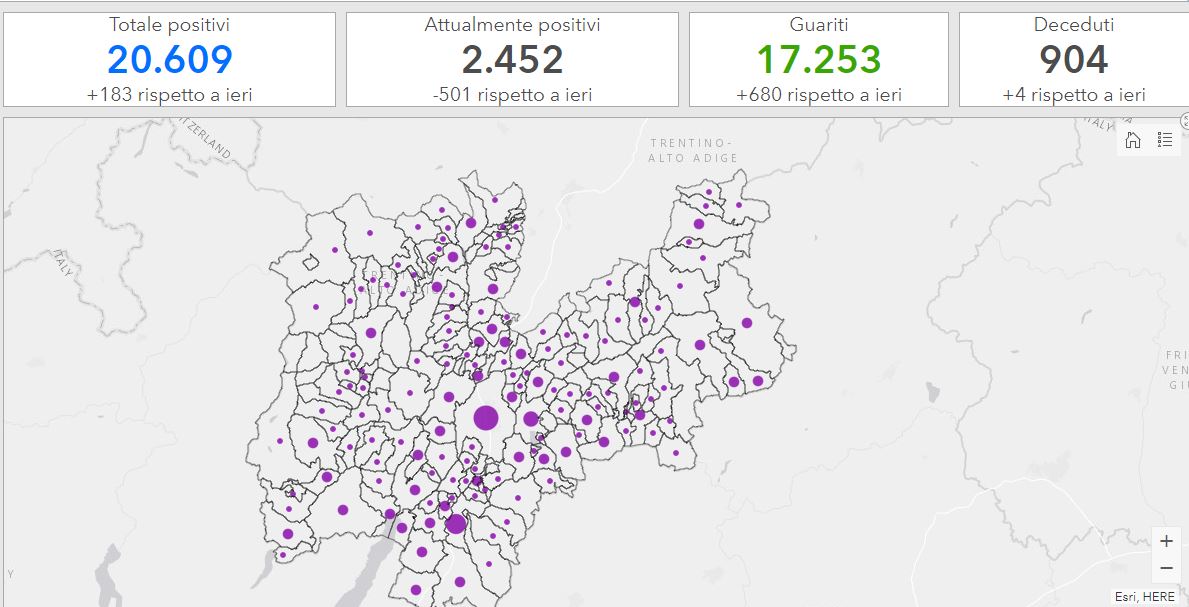Click the "+680 rispetto a ieri" text
Viewport: 1189px width, 607px height.
pyautogui.click(x=818, y=95)
